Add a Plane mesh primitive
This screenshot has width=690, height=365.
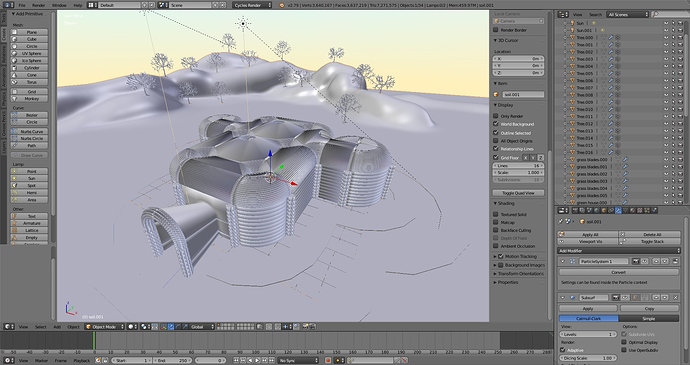pyautogui.click(x=29, y=32)
